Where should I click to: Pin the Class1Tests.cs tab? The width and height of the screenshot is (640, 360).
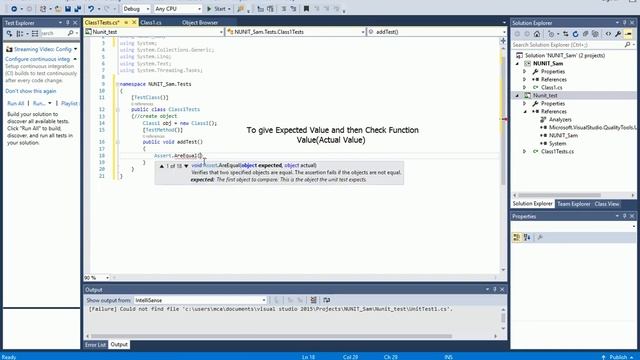click(x=126, y=22)
